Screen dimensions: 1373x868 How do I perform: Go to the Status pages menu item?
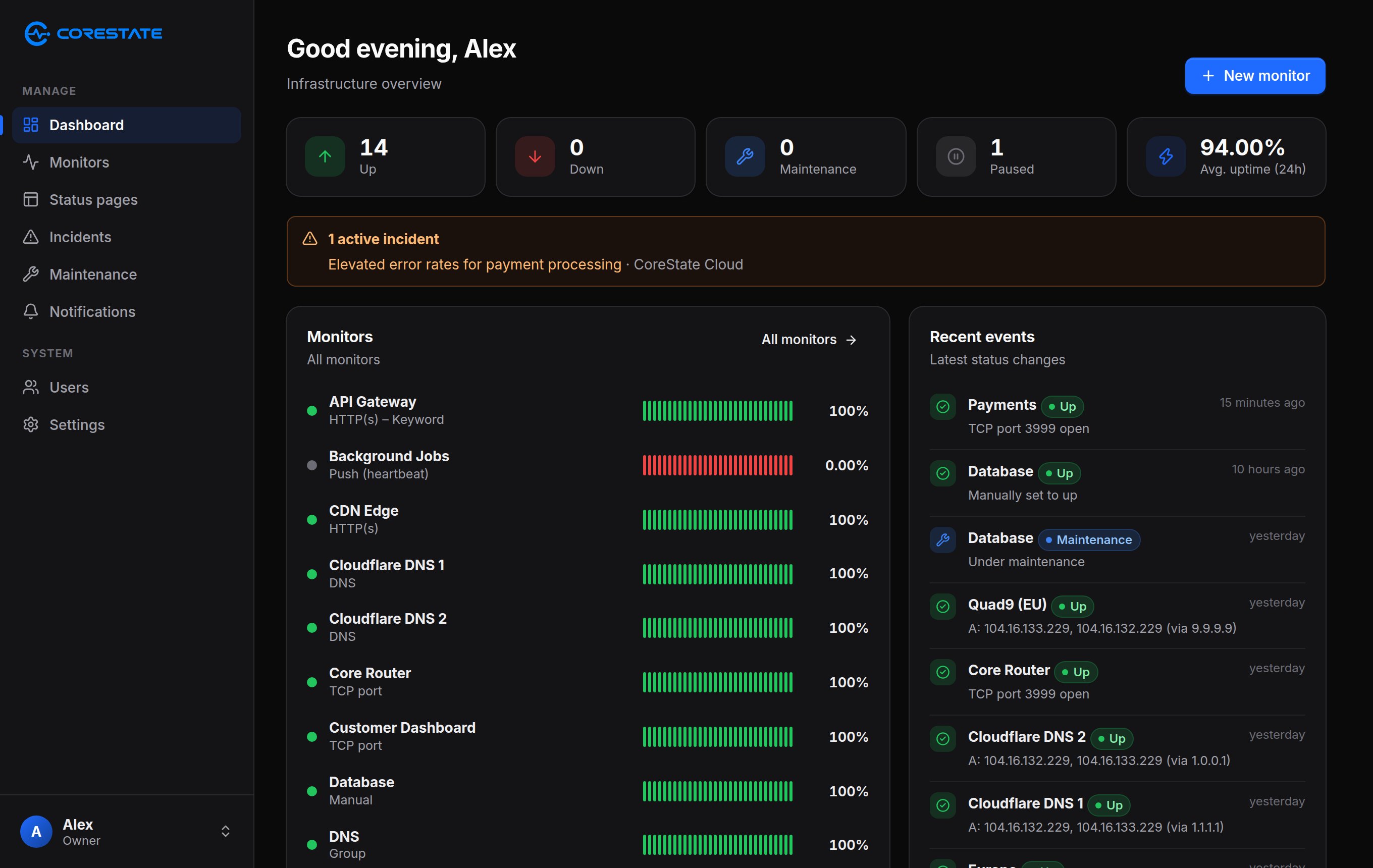(x=127, y=199)
